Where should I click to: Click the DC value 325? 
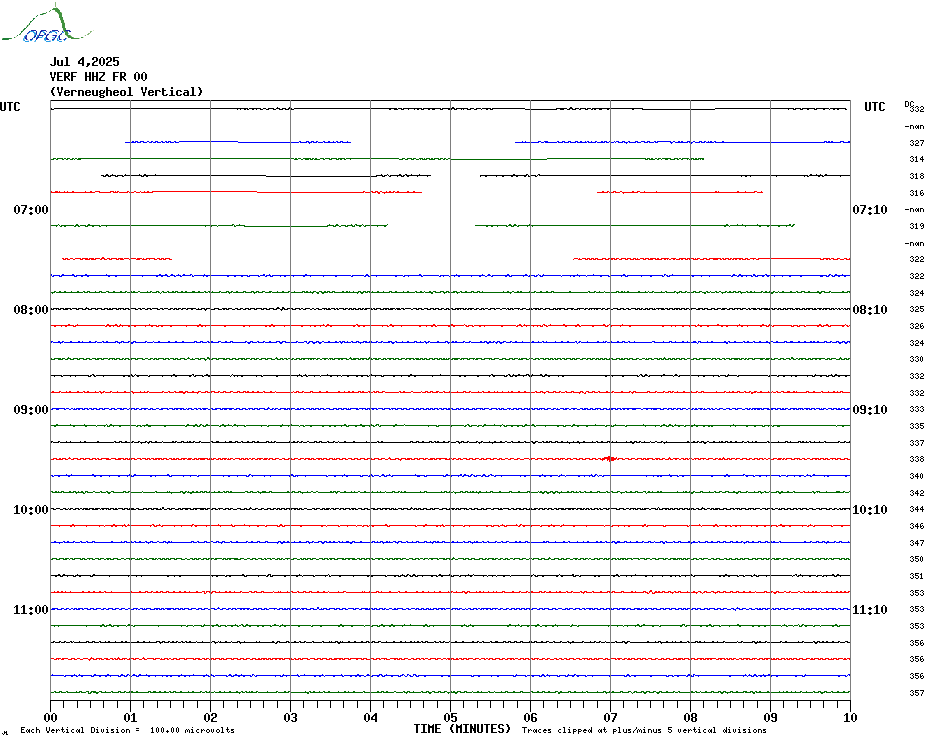click(x=917, y=309)
